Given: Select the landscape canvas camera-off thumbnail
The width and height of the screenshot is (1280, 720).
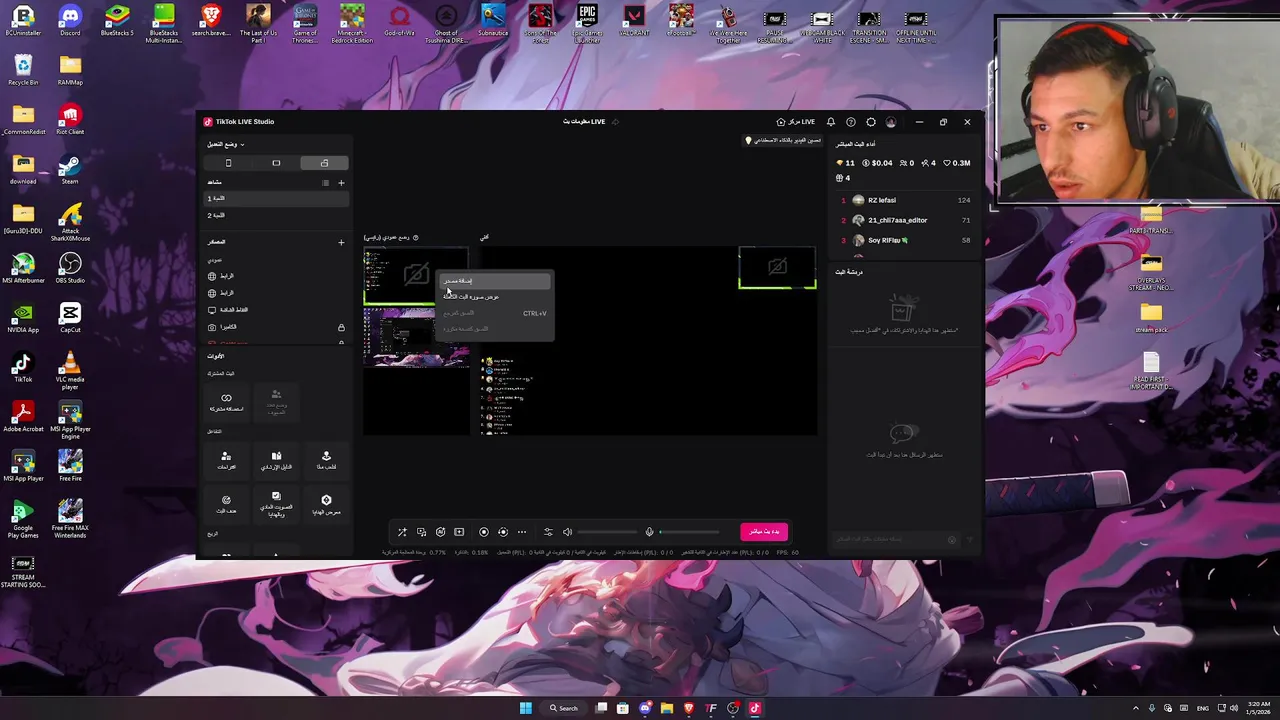Looking at the screenshot, I should tap(777, 267).
